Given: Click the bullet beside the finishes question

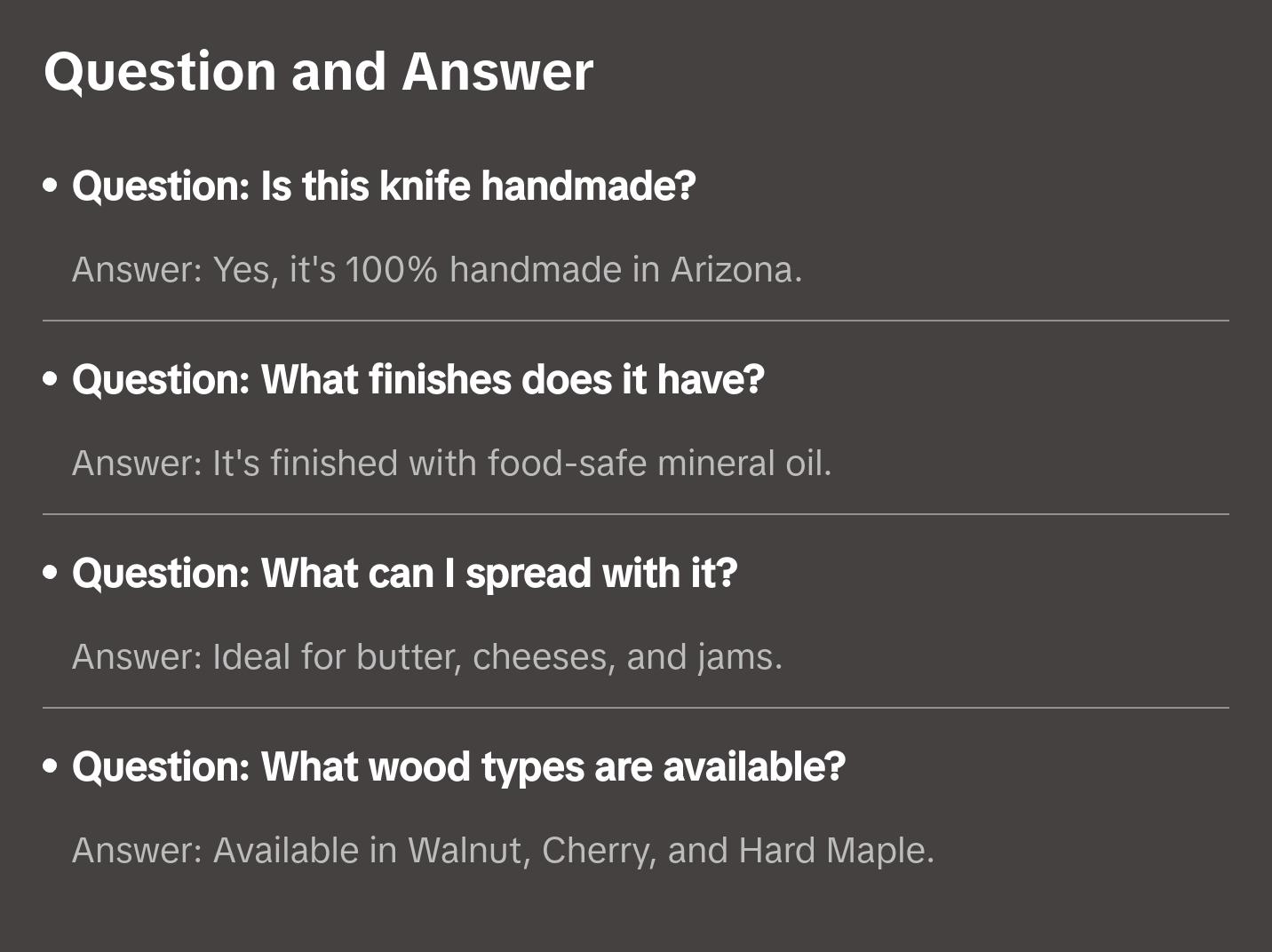Looking at the screenshot, I should coord(51,380).
